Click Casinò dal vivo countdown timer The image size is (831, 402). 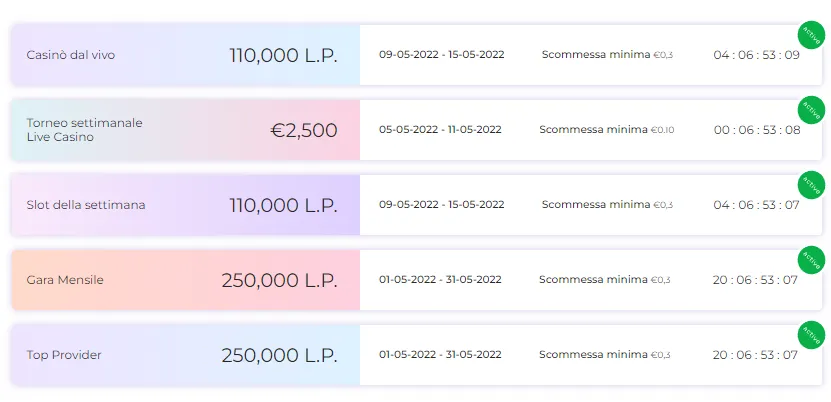[x=756, y=55]
